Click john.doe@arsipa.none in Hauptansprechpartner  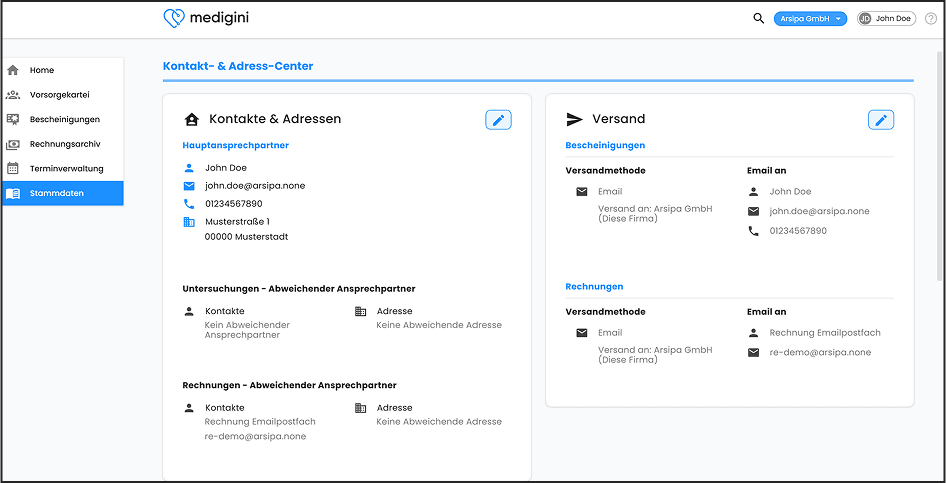tap(255, 186)
